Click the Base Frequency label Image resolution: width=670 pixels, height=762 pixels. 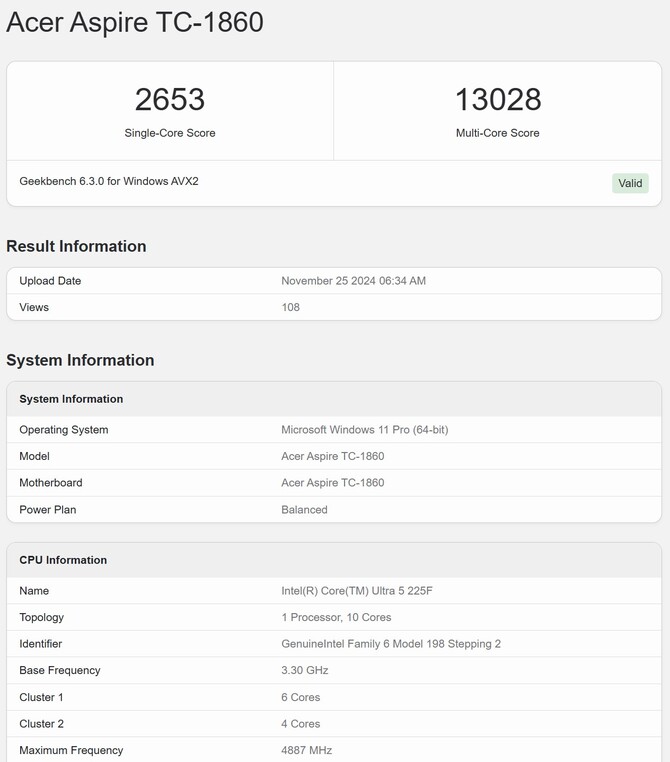coord(60,671)
